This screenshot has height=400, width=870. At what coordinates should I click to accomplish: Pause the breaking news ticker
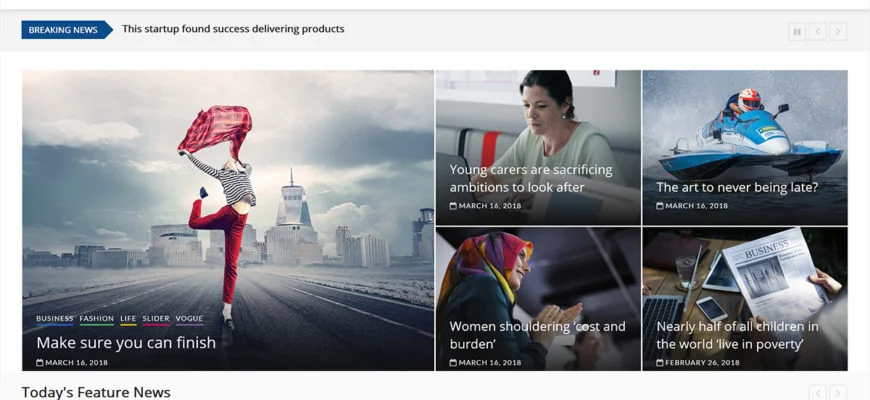coord(797,31)
